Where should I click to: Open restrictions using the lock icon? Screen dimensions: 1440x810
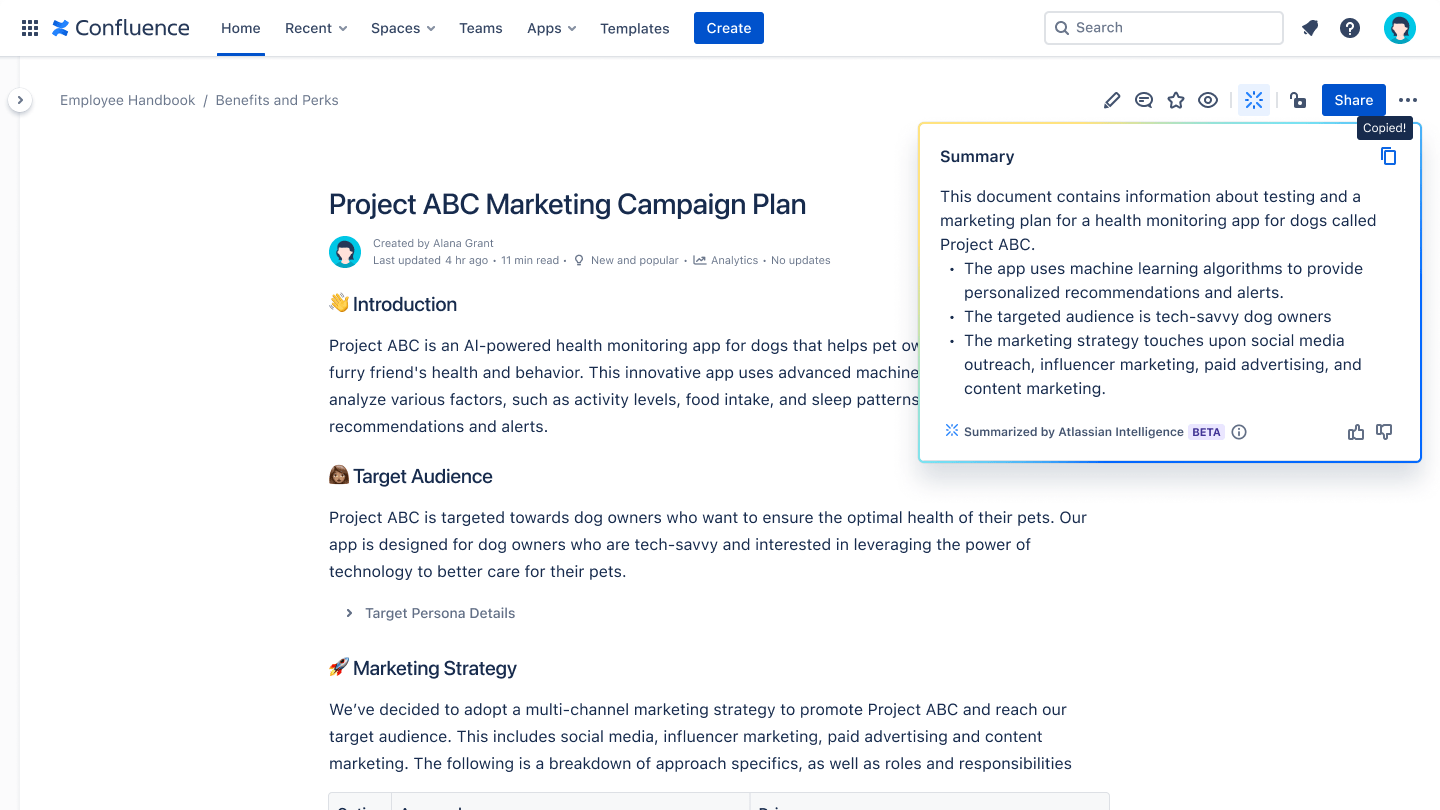point(1298,100)
